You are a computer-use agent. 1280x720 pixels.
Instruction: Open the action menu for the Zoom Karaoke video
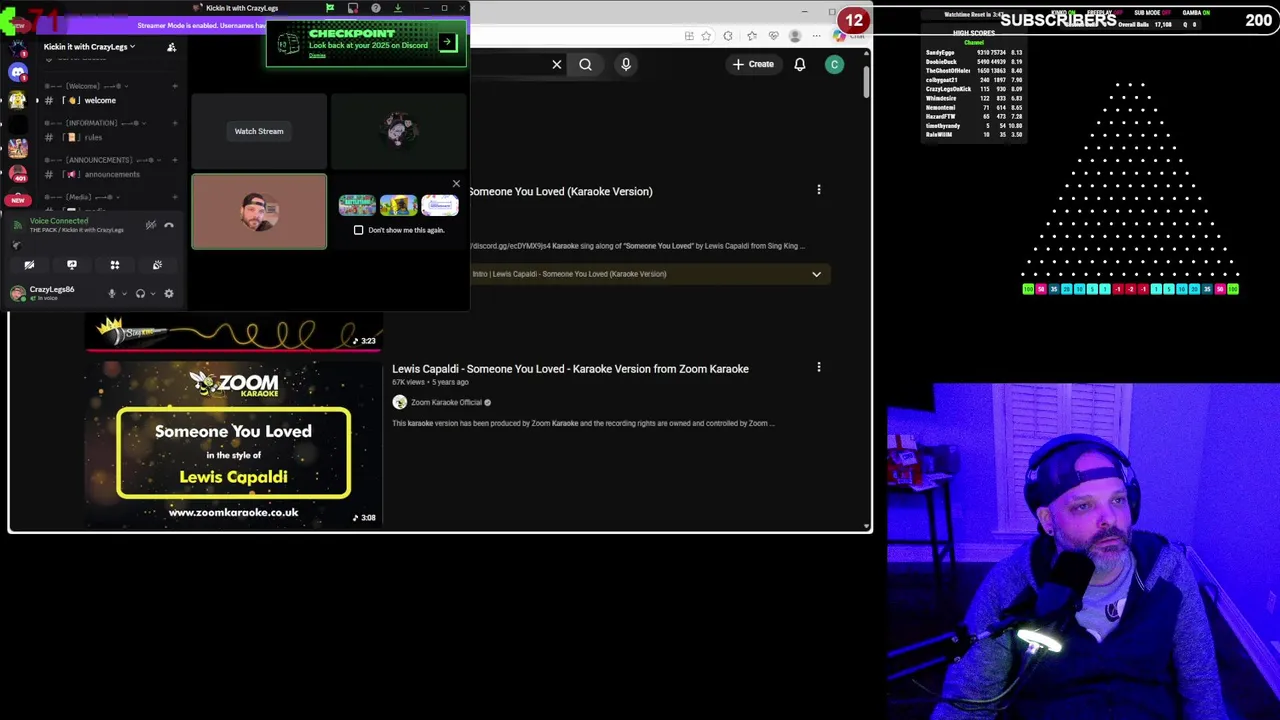[819, 367]
